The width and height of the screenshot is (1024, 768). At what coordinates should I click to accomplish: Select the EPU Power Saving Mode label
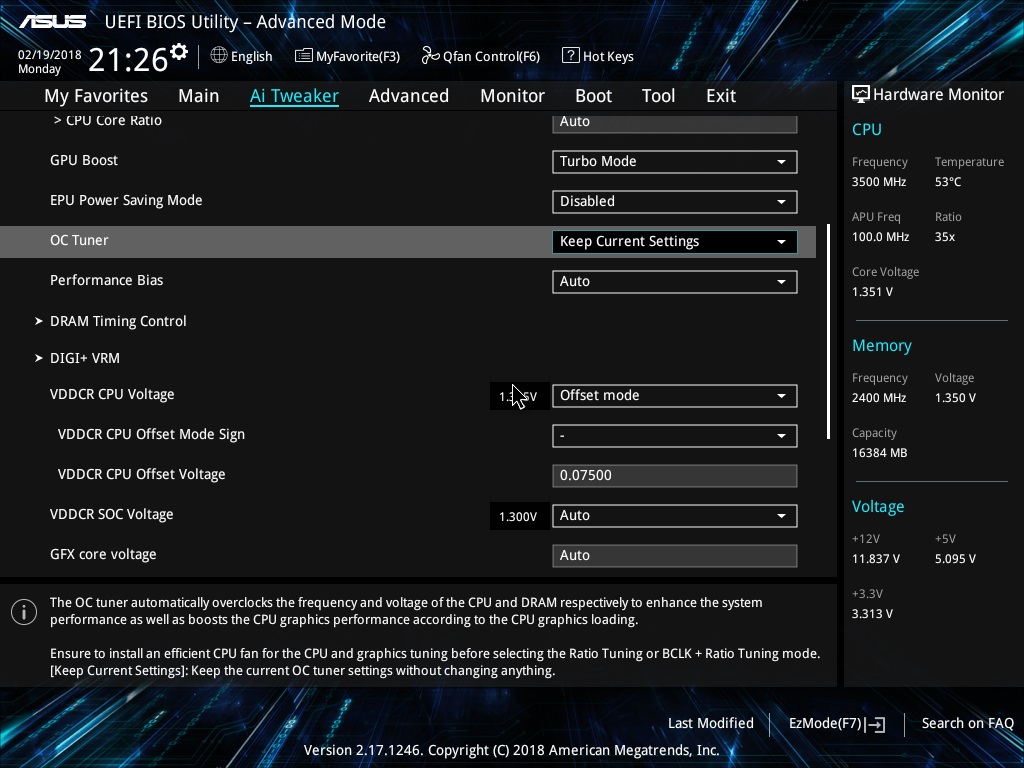point(126,200)
